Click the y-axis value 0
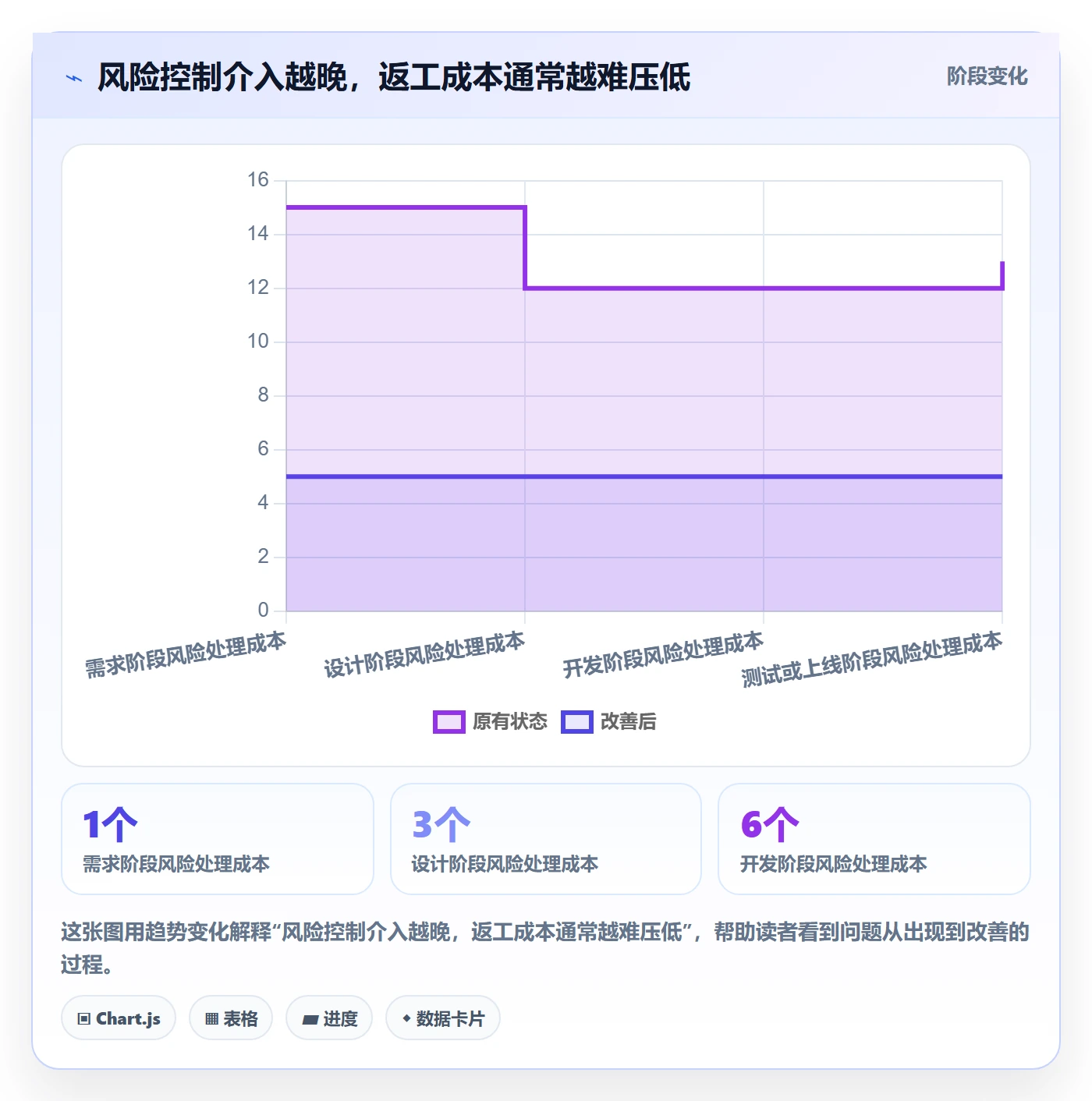 263,611
